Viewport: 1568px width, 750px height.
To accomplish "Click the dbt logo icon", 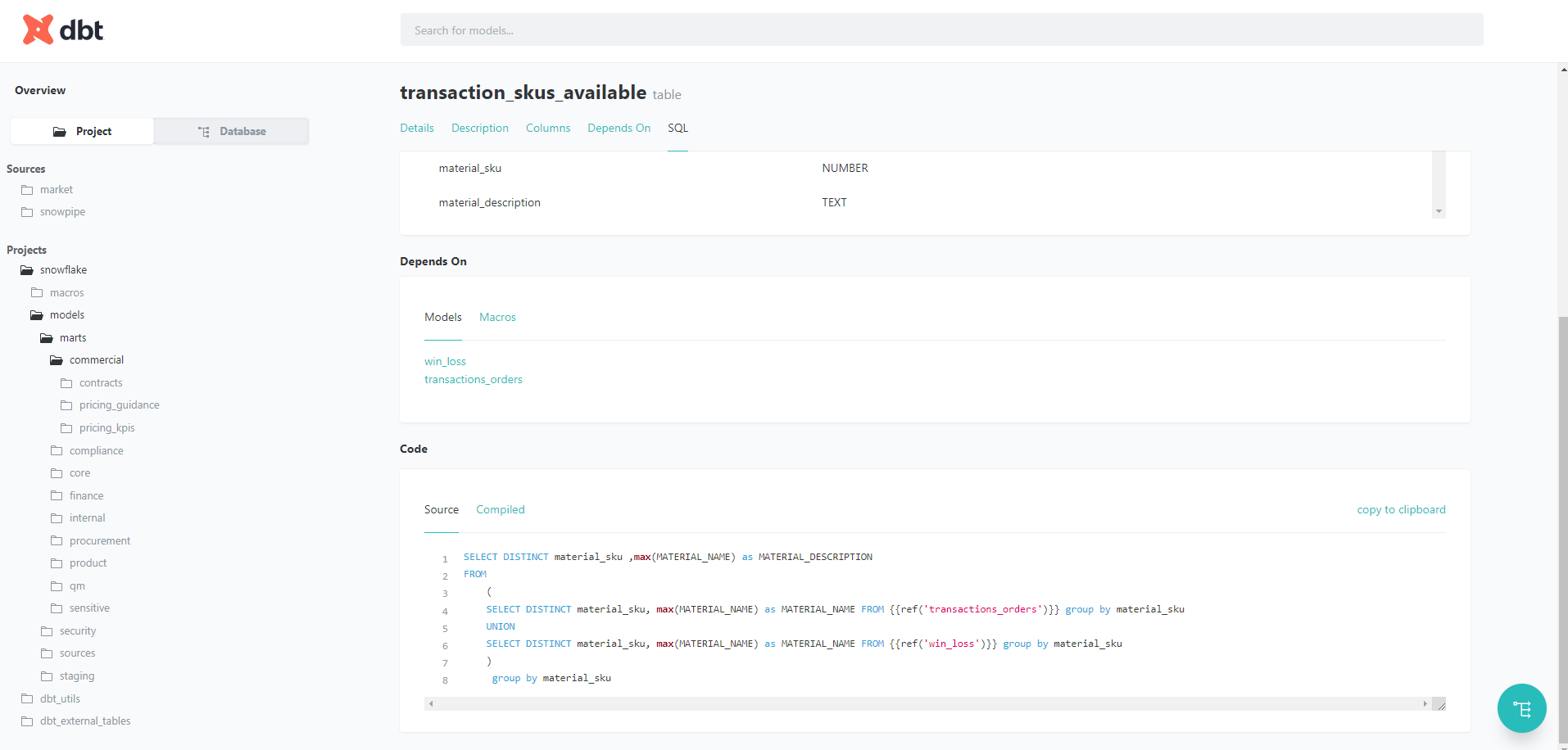I will (x=38, y=30).
